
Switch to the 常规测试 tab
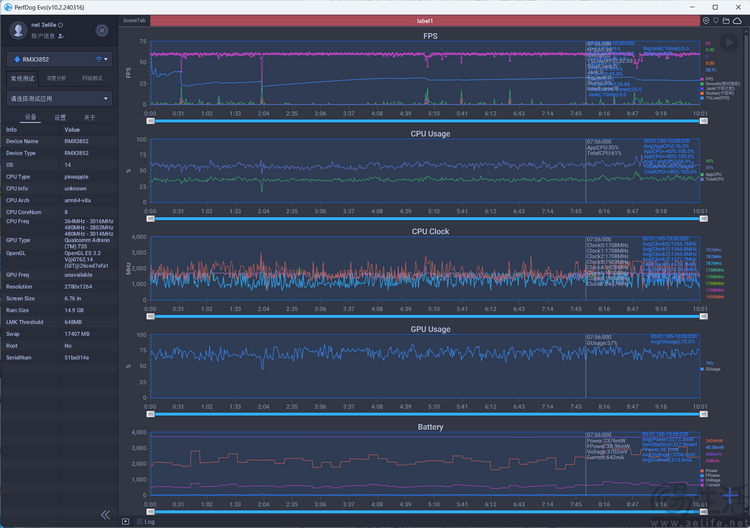coord(22,78)
